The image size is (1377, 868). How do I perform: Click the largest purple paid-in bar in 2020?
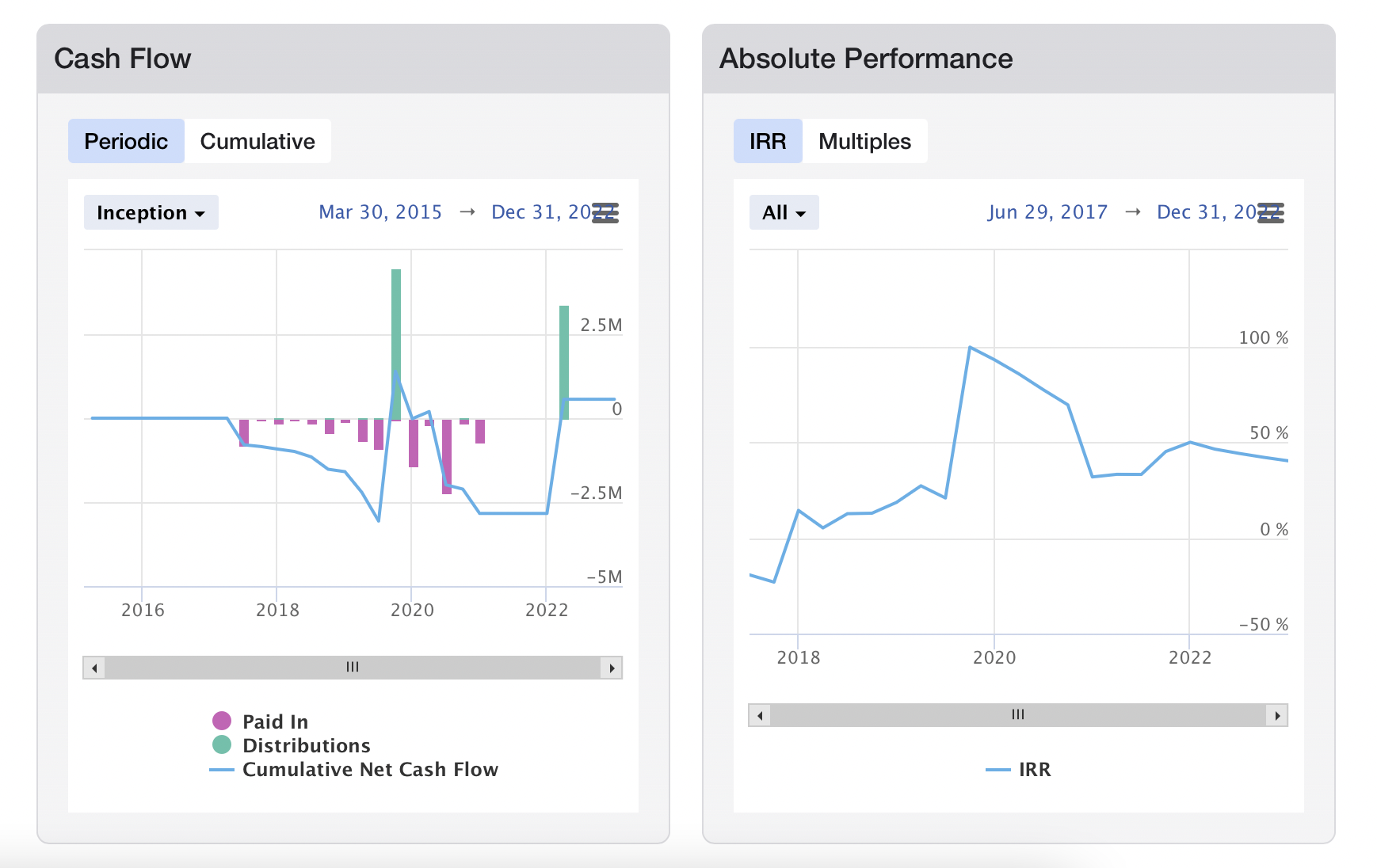(447, 456)
